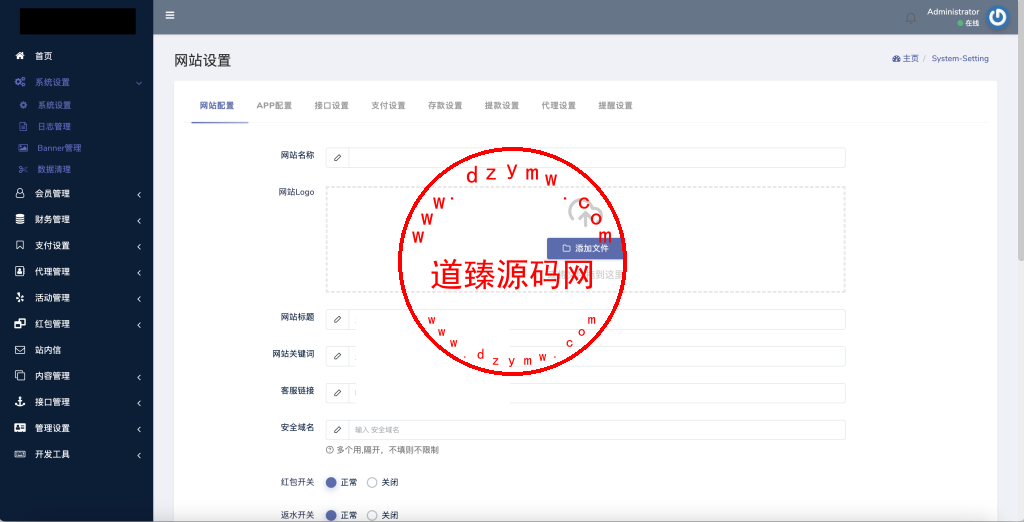Switch to the 存款设置 tab
The image size is (1024, 522).
(445, 106)
